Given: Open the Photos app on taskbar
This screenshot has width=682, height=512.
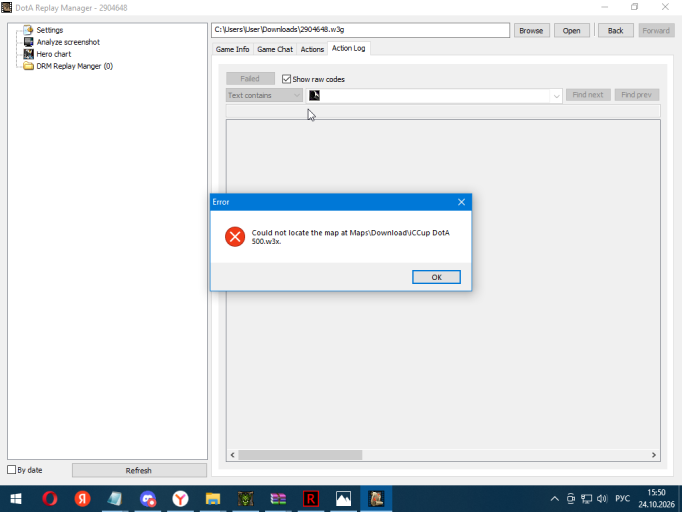Looking at the screenshot, I should click(x=344, y=499).
